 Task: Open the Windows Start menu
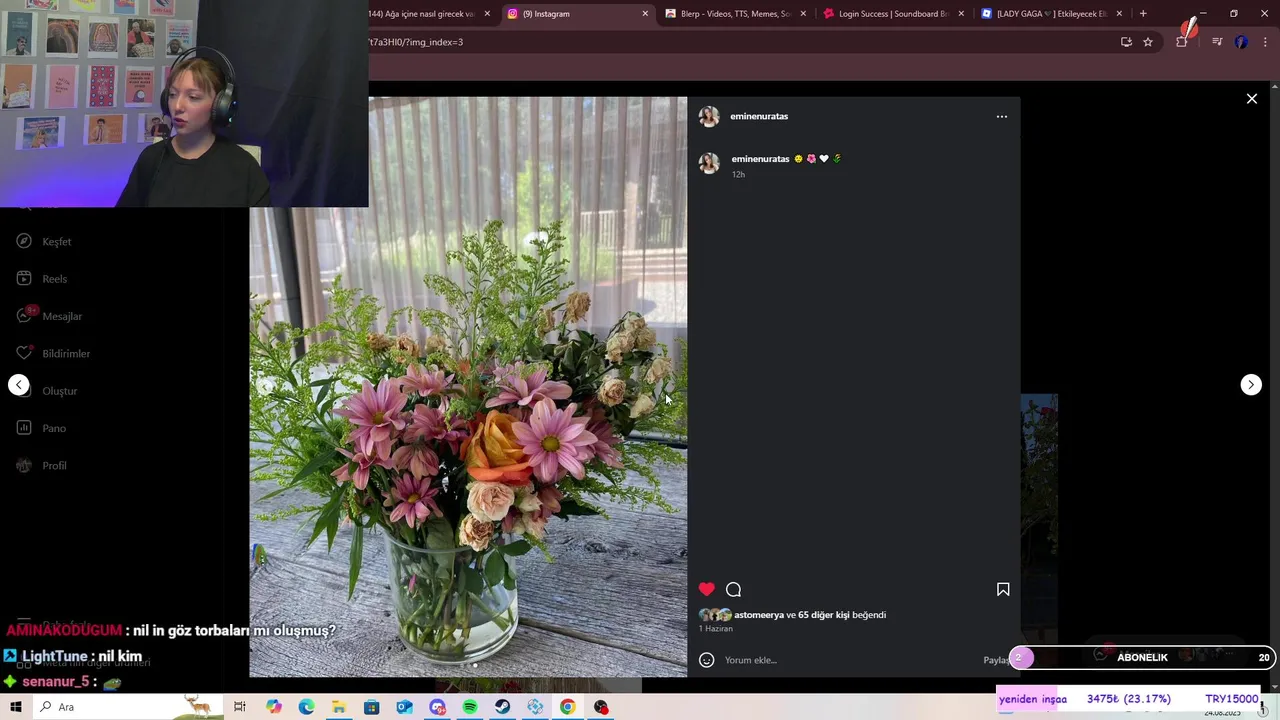16,707
